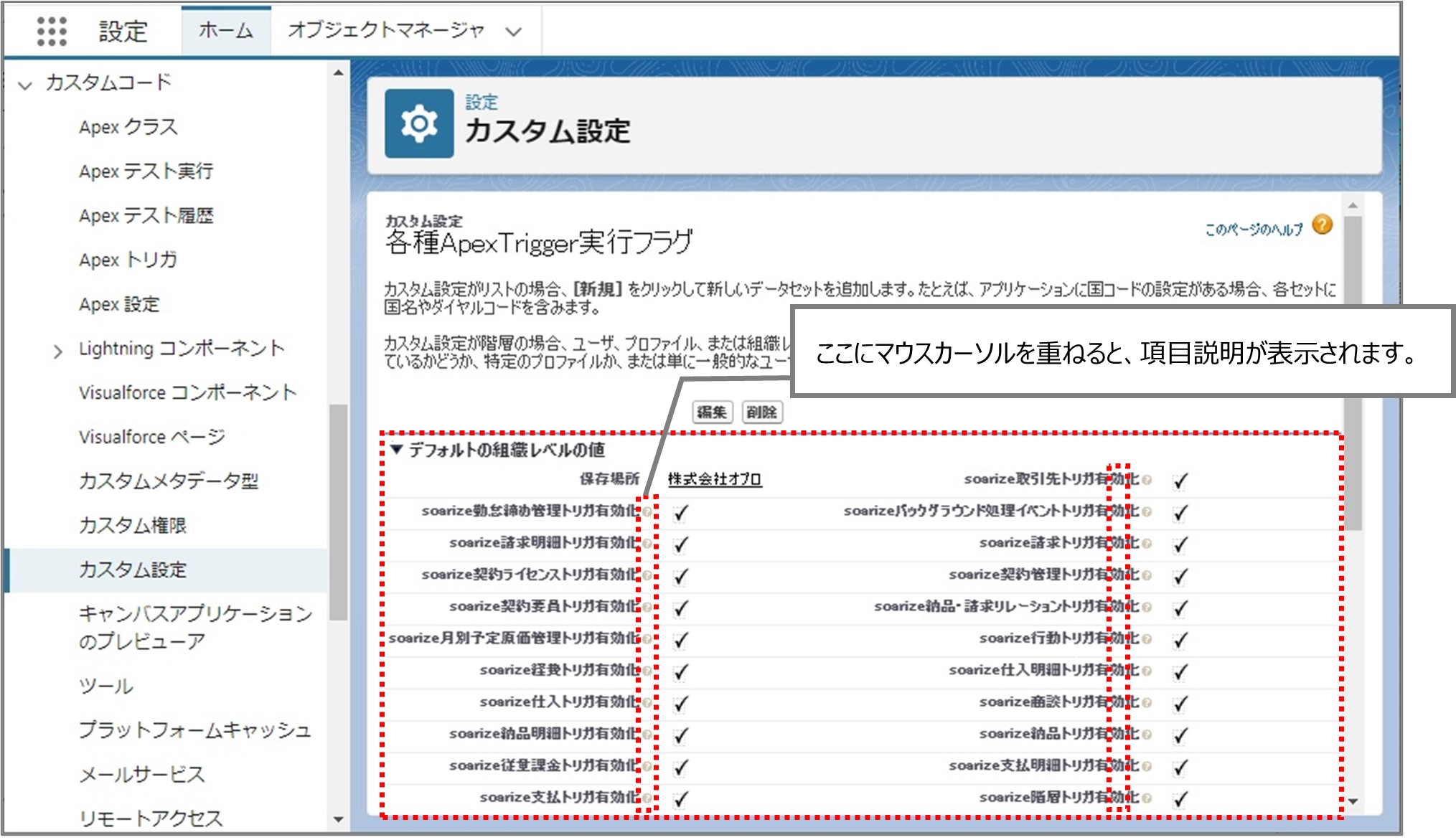The height and width of the screenshot is (840, 1456).
Task: Click help icon beside soarize従量課金トリガ有効化
Action: (x=647, y=767)
